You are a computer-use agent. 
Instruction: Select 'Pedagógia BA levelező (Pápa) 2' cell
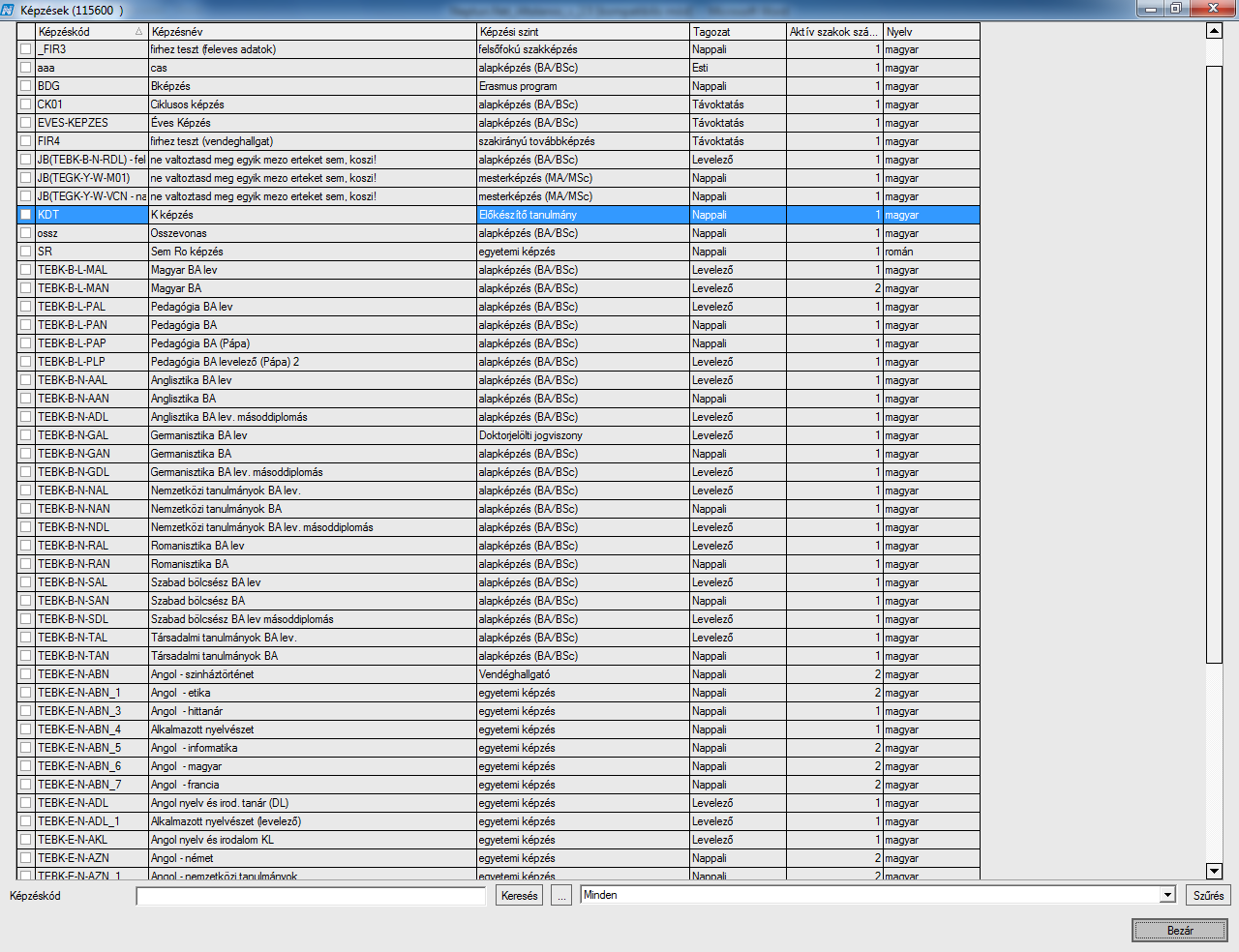coord(313,362)
